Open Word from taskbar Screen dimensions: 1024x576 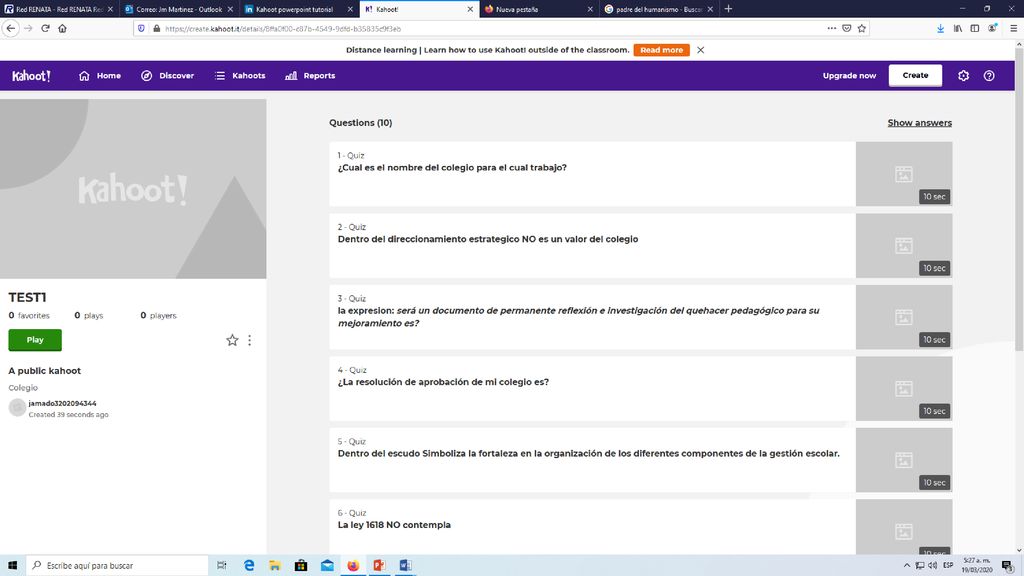(x=406, y=565)
